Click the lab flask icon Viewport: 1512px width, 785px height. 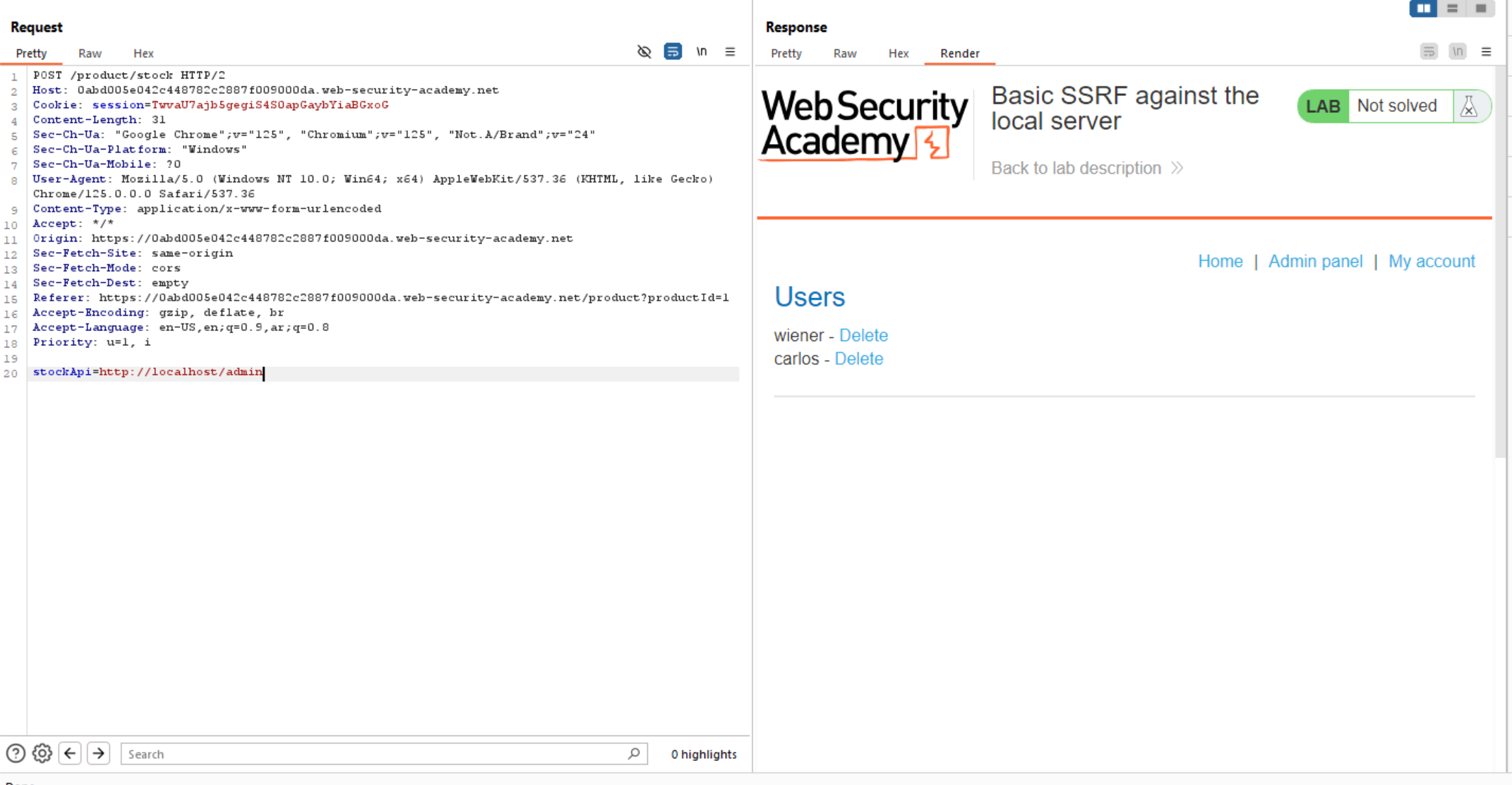click(x=1469, y=106)
